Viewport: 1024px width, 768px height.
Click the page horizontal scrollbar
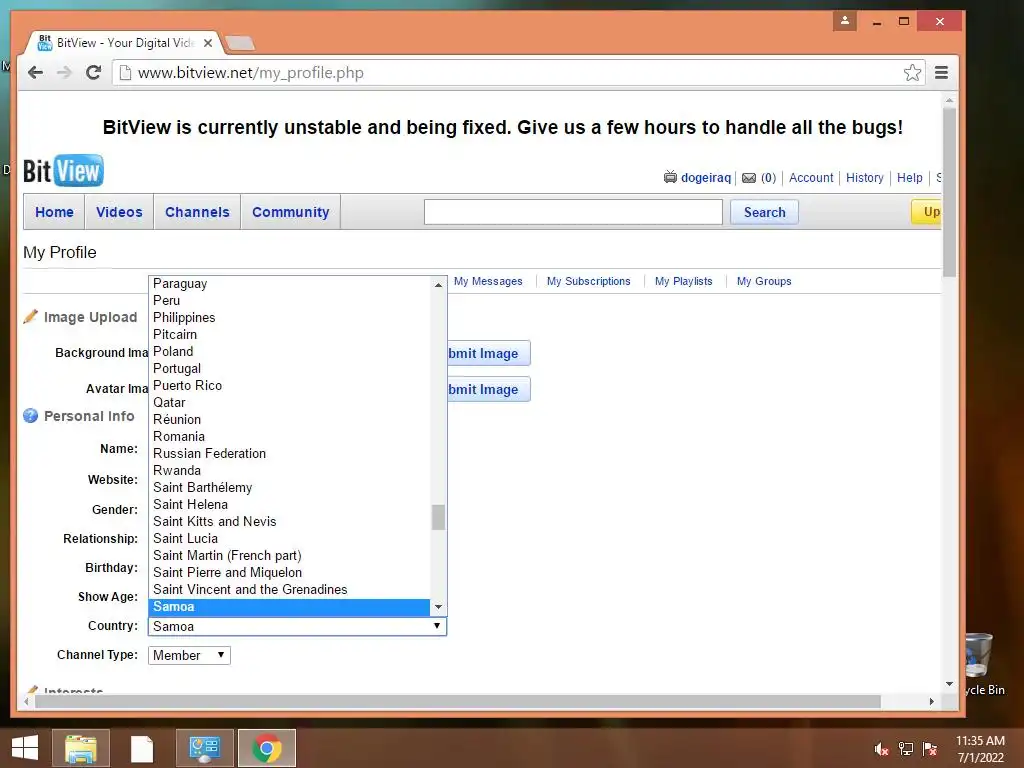(x=457, y=701)
